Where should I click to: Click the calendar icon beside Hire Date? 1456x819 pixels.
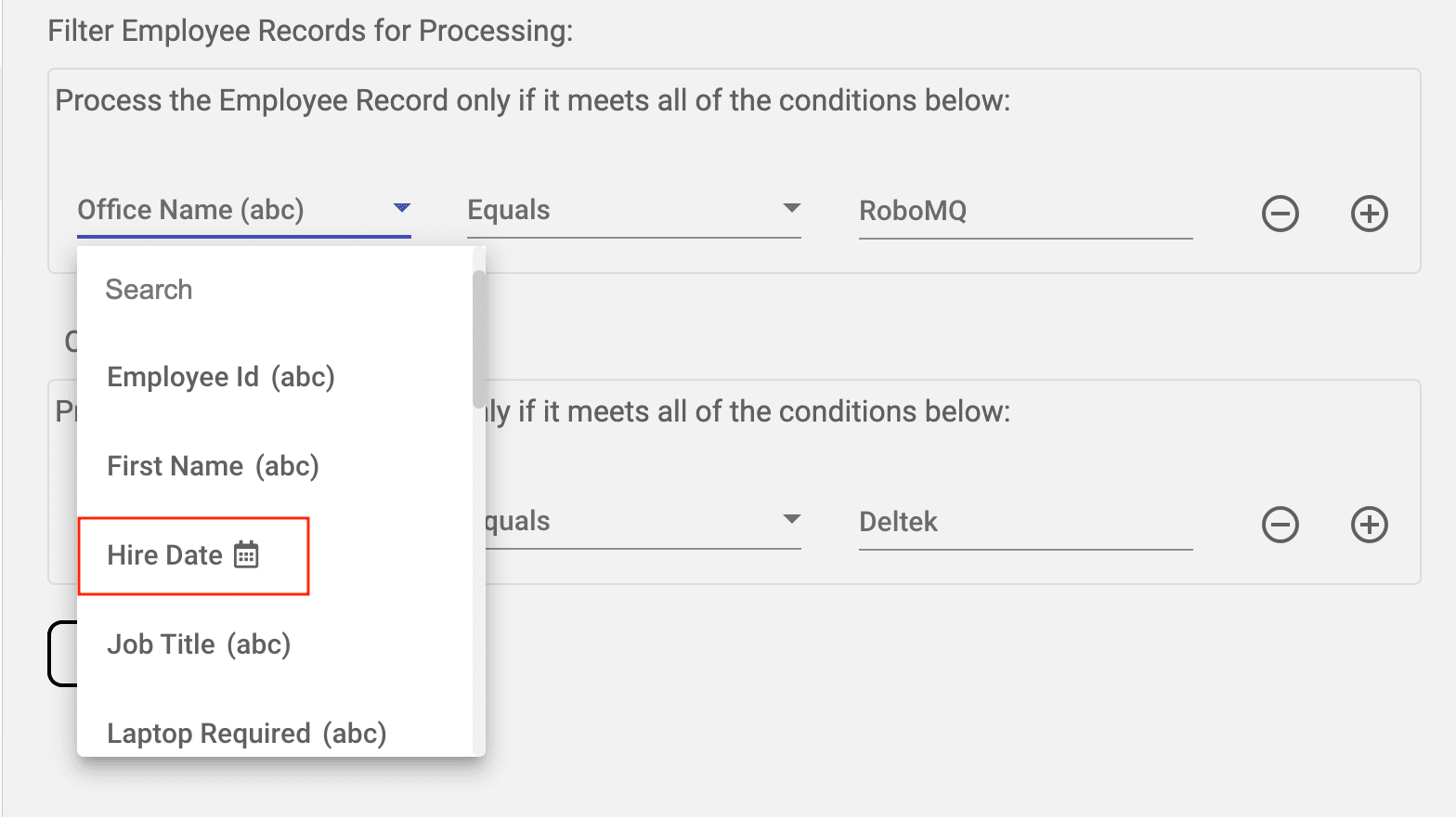coord(246,555)
